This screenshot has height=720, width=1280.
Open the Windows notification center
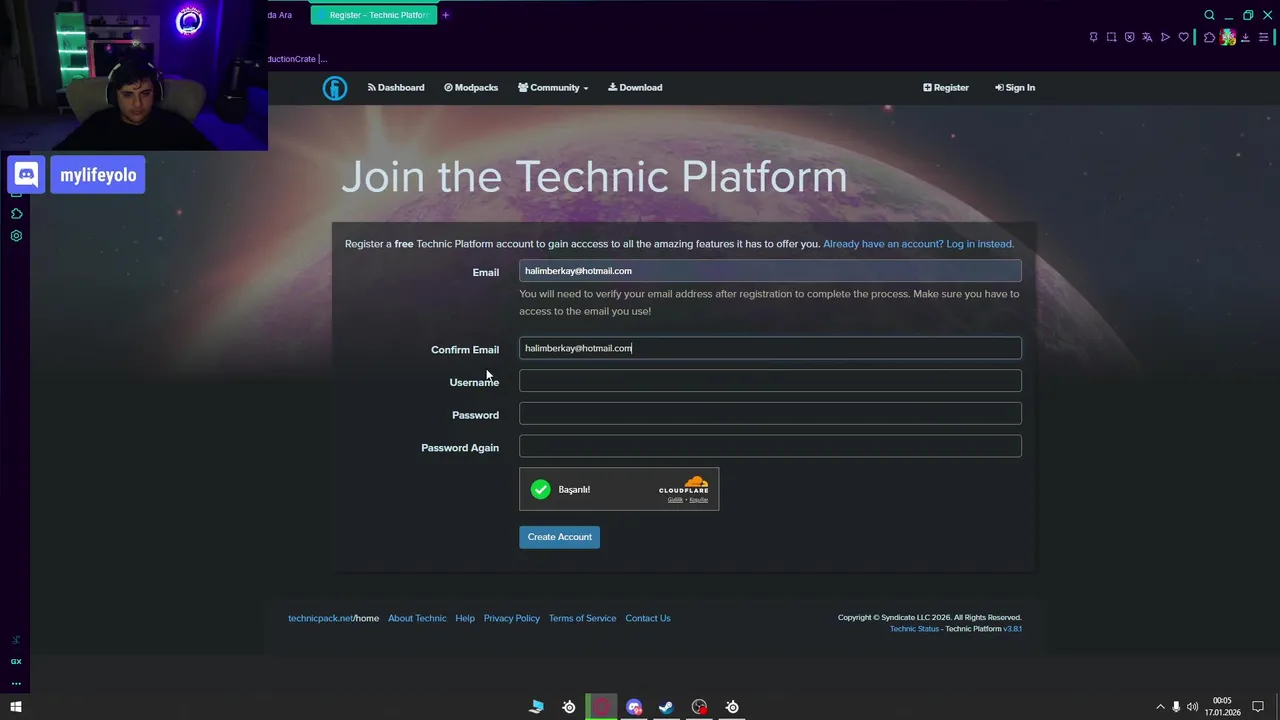[1258, 707]
